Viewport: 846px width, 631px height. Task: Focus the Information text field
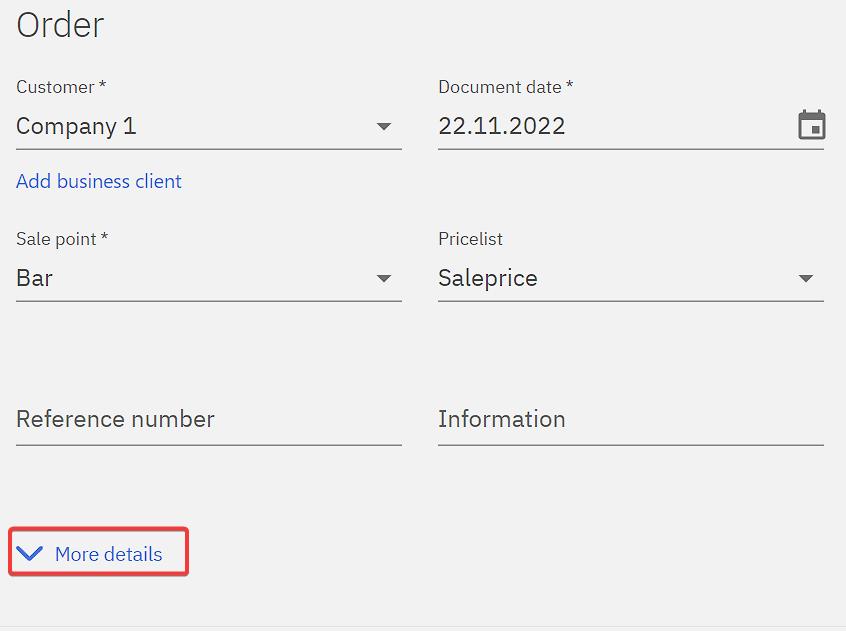pyautogui.click(x=630, y=420)
